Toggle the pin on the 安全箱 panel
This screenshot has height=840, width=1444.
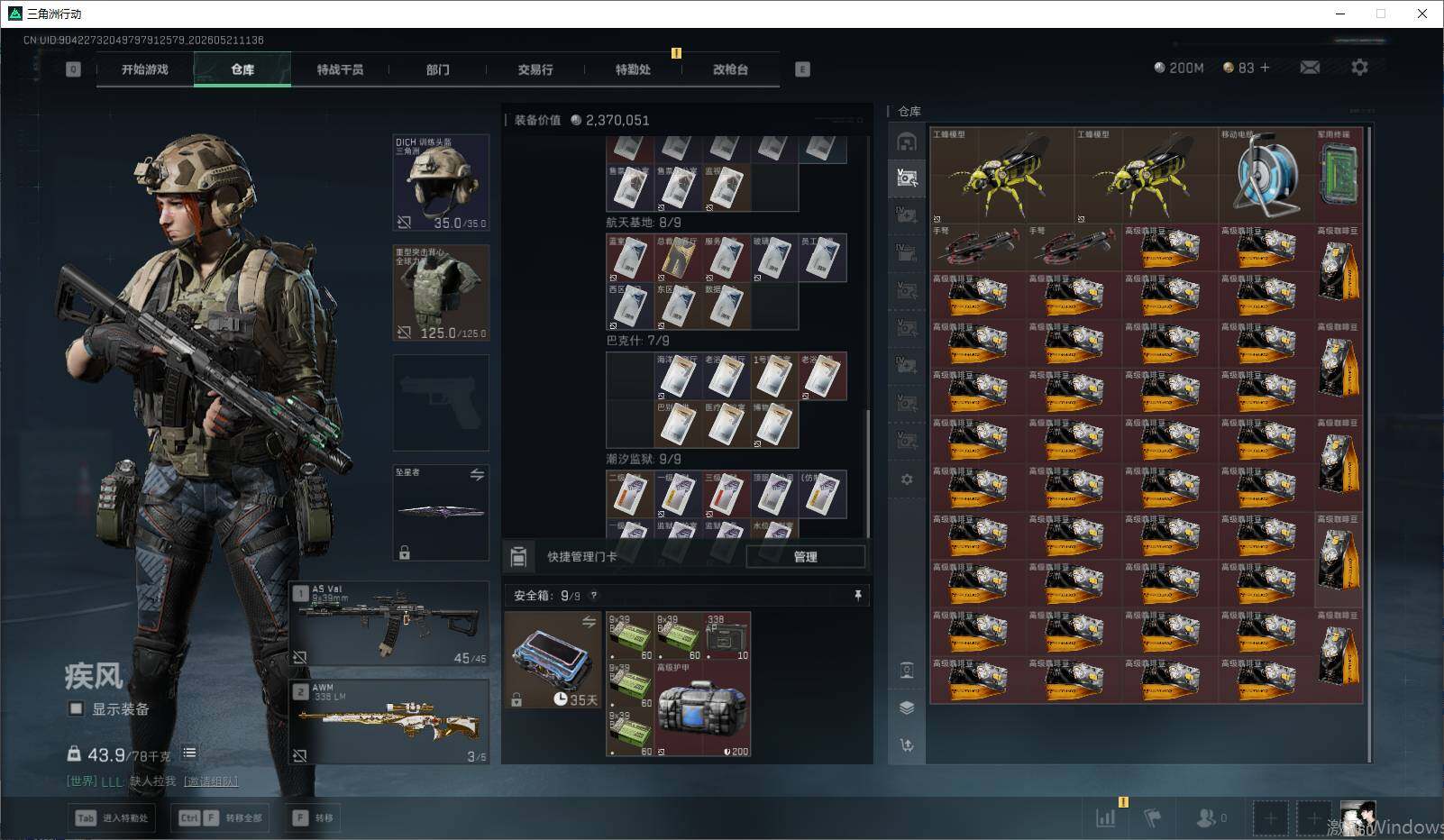[x=857, y=596]
